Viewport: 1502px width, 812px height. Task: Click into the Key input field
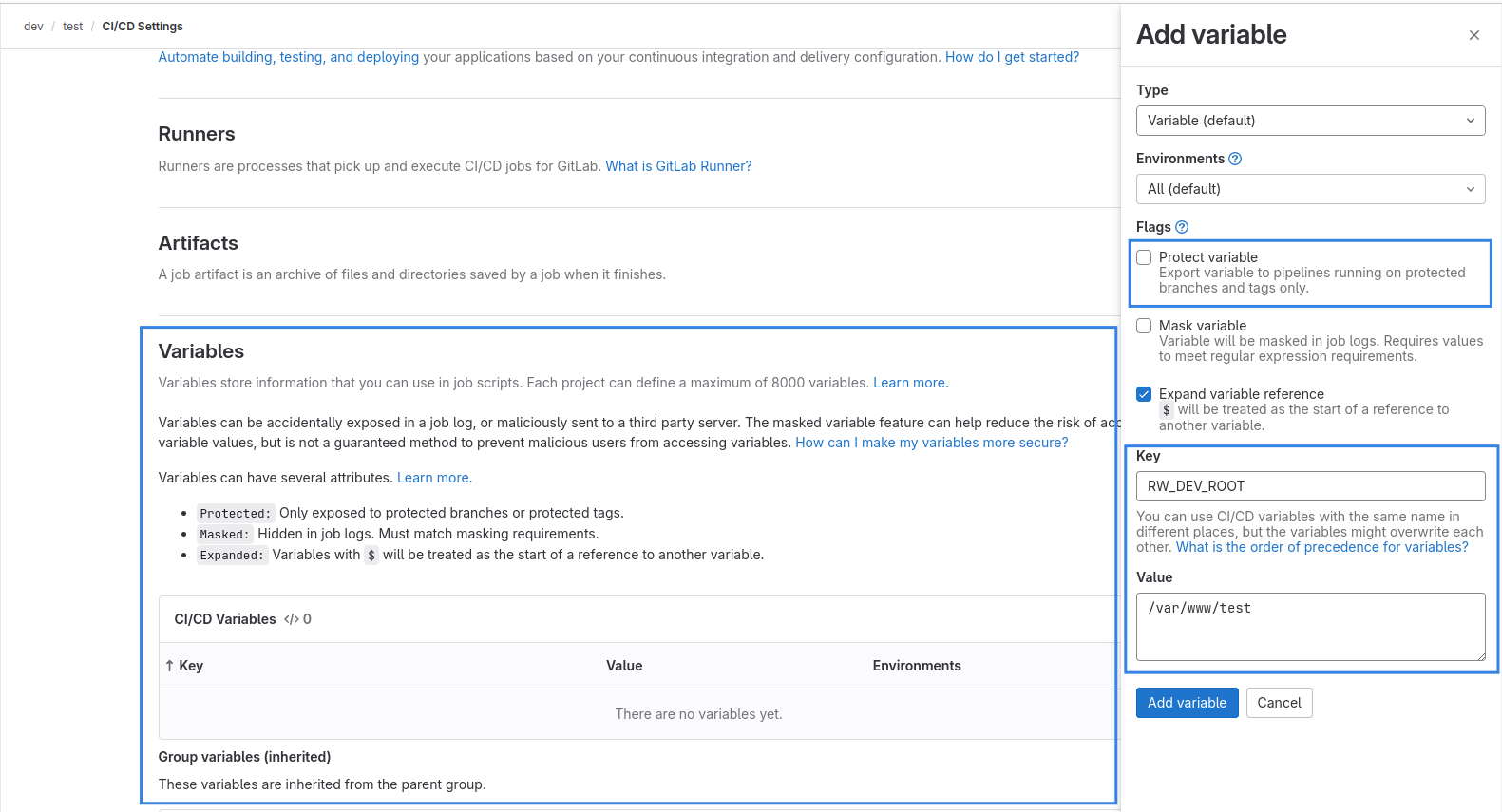point(1310,486)
